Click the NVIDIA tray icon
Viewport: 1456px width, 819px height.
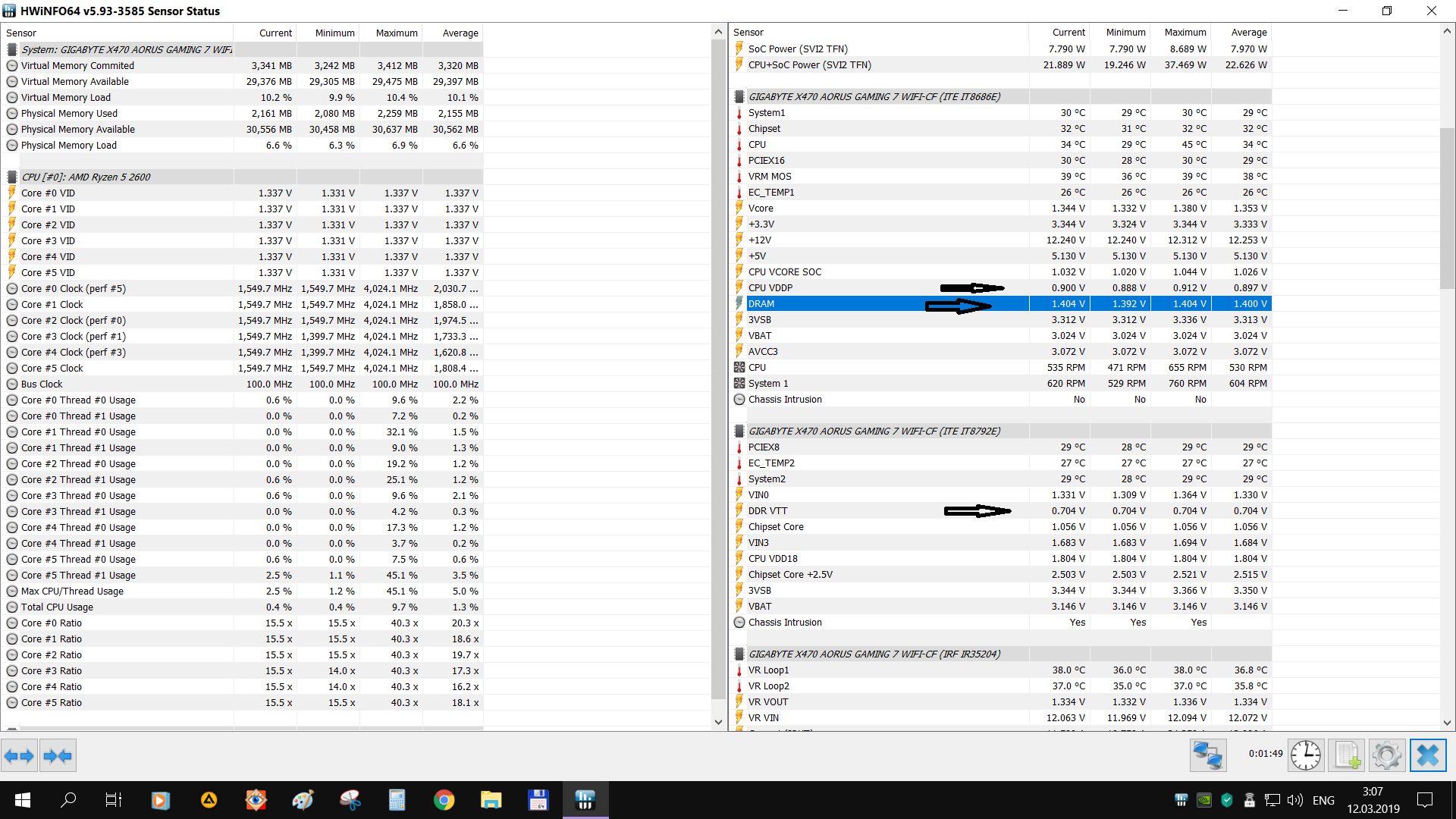point(1203,800)
